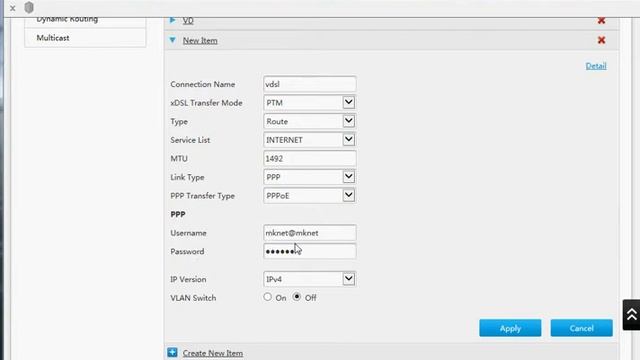Click the bold PPP section heading
Screen dimensions: 640x360
(x=178, y=214)
